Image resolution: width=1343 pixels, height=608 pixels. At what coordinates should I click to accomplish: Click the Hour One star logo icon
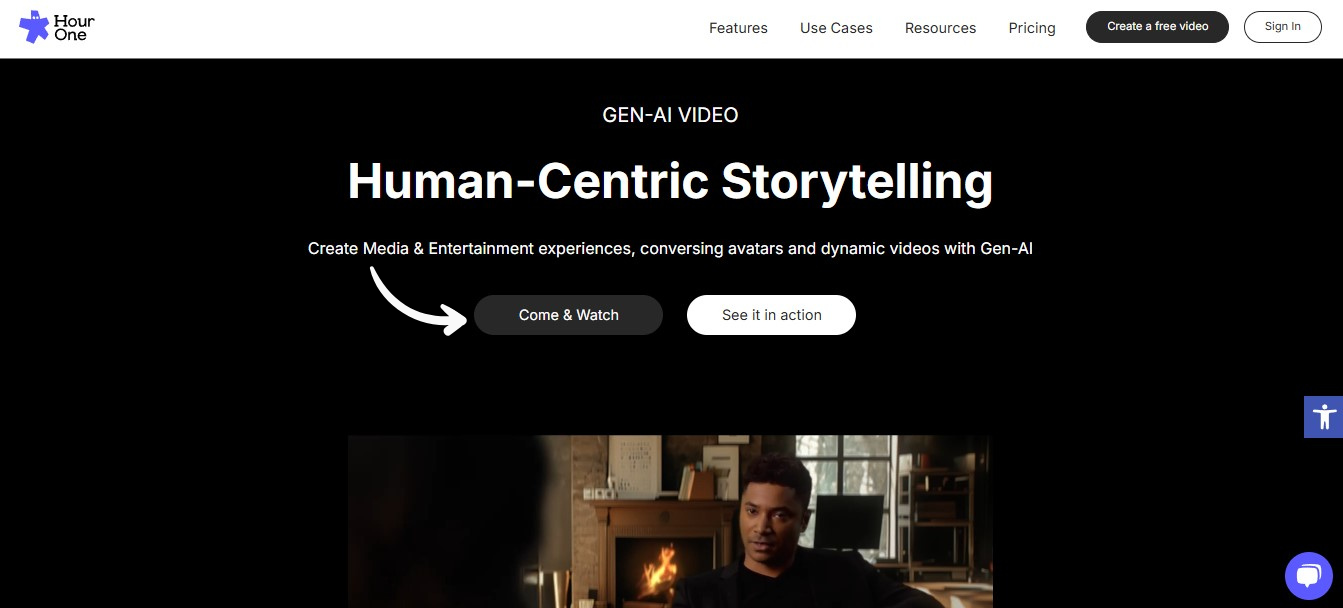pyautogui.click(x=34, y=27)
